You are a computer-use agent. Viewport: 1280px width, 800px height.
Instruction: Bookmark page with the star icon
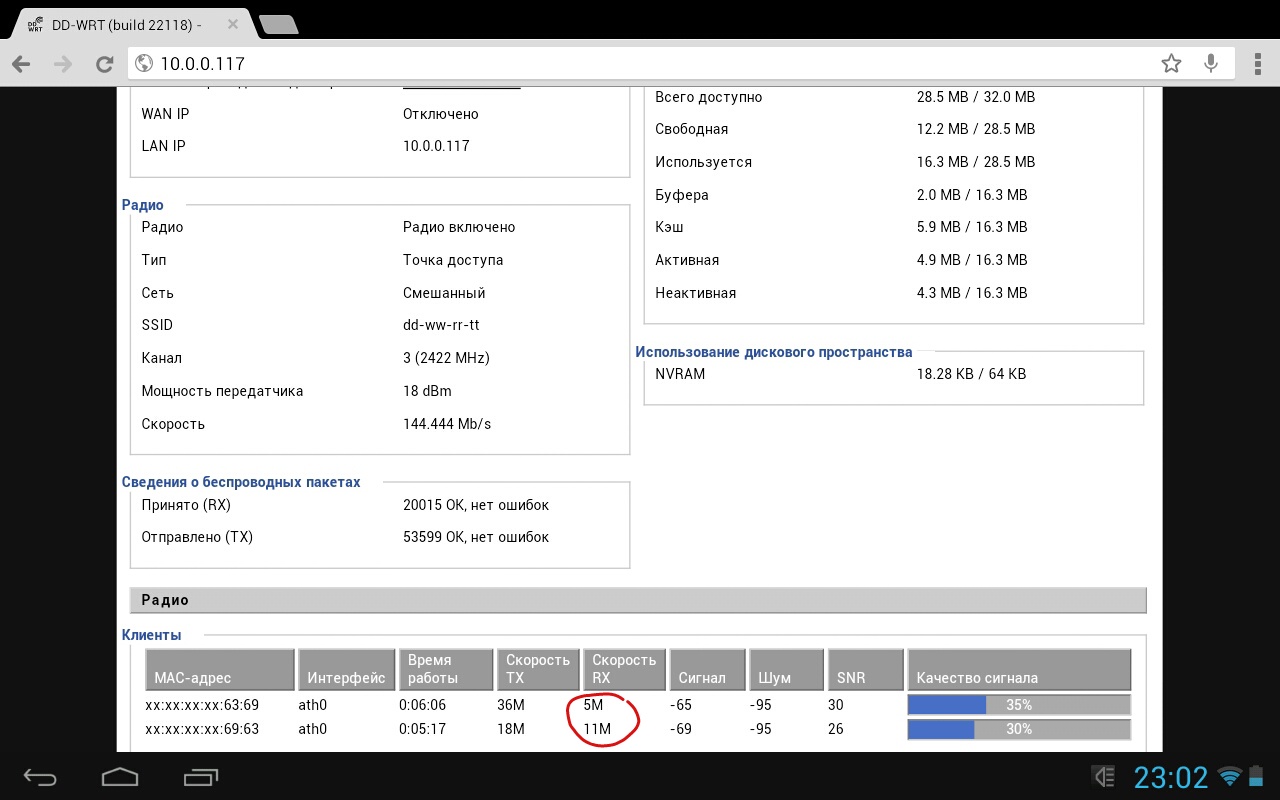pos(1171,64)
